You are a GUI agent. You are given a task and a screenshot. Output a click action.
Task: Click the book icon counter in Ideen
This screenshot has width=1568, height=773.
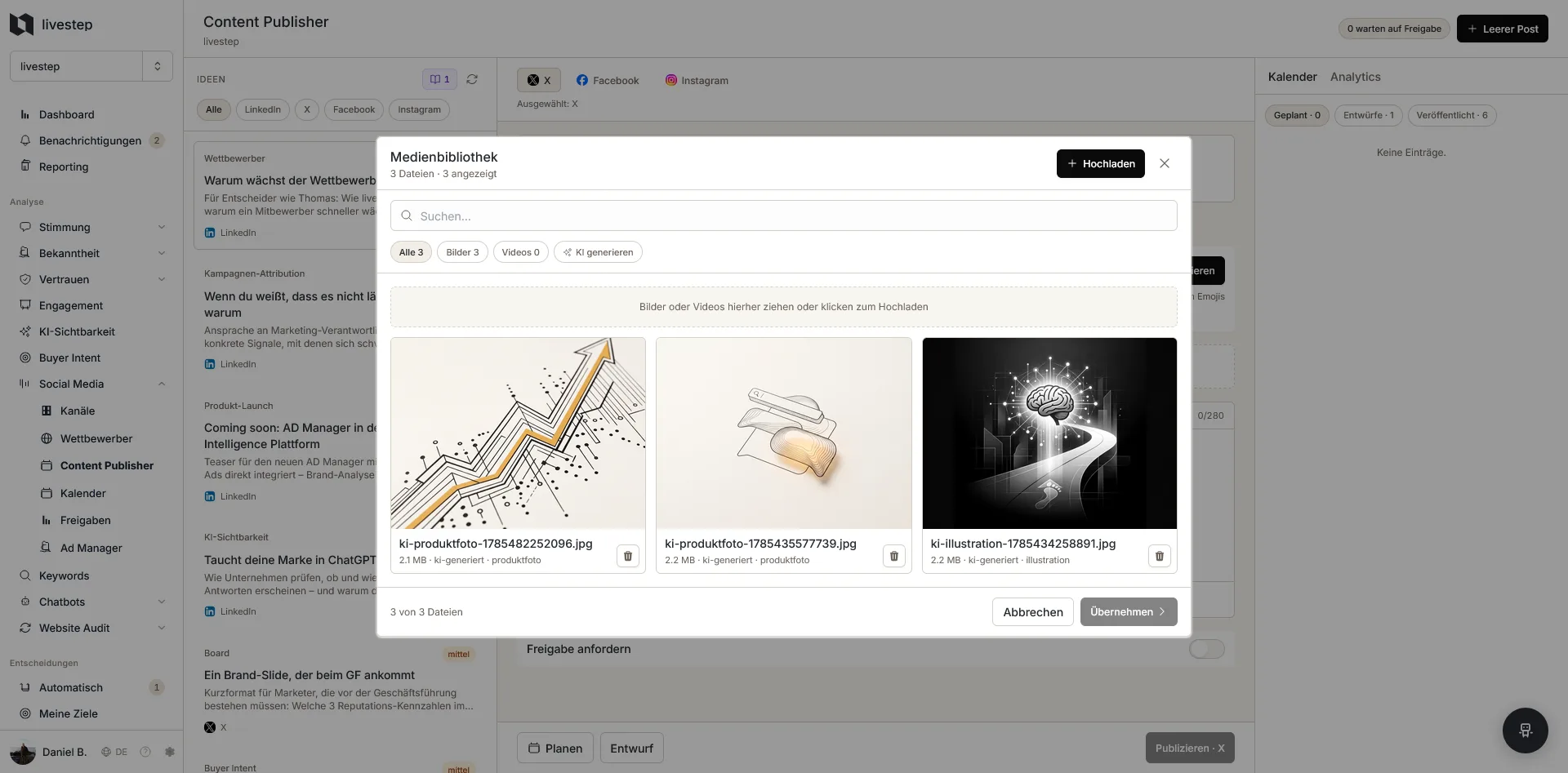click(x=439, y=79)
